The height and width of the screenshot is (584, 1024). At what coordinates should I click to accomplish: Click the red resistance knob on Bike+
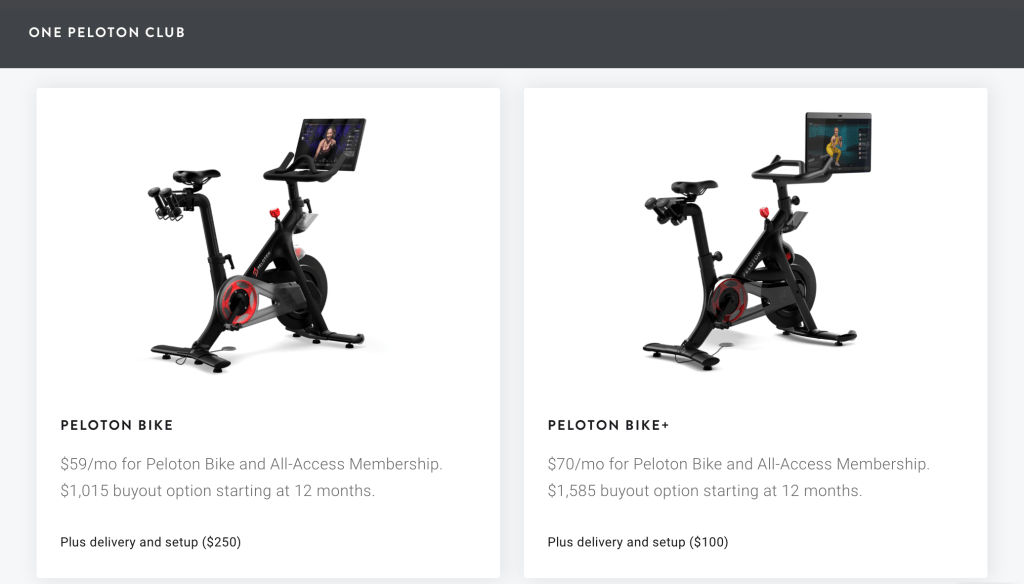[764, 212]
